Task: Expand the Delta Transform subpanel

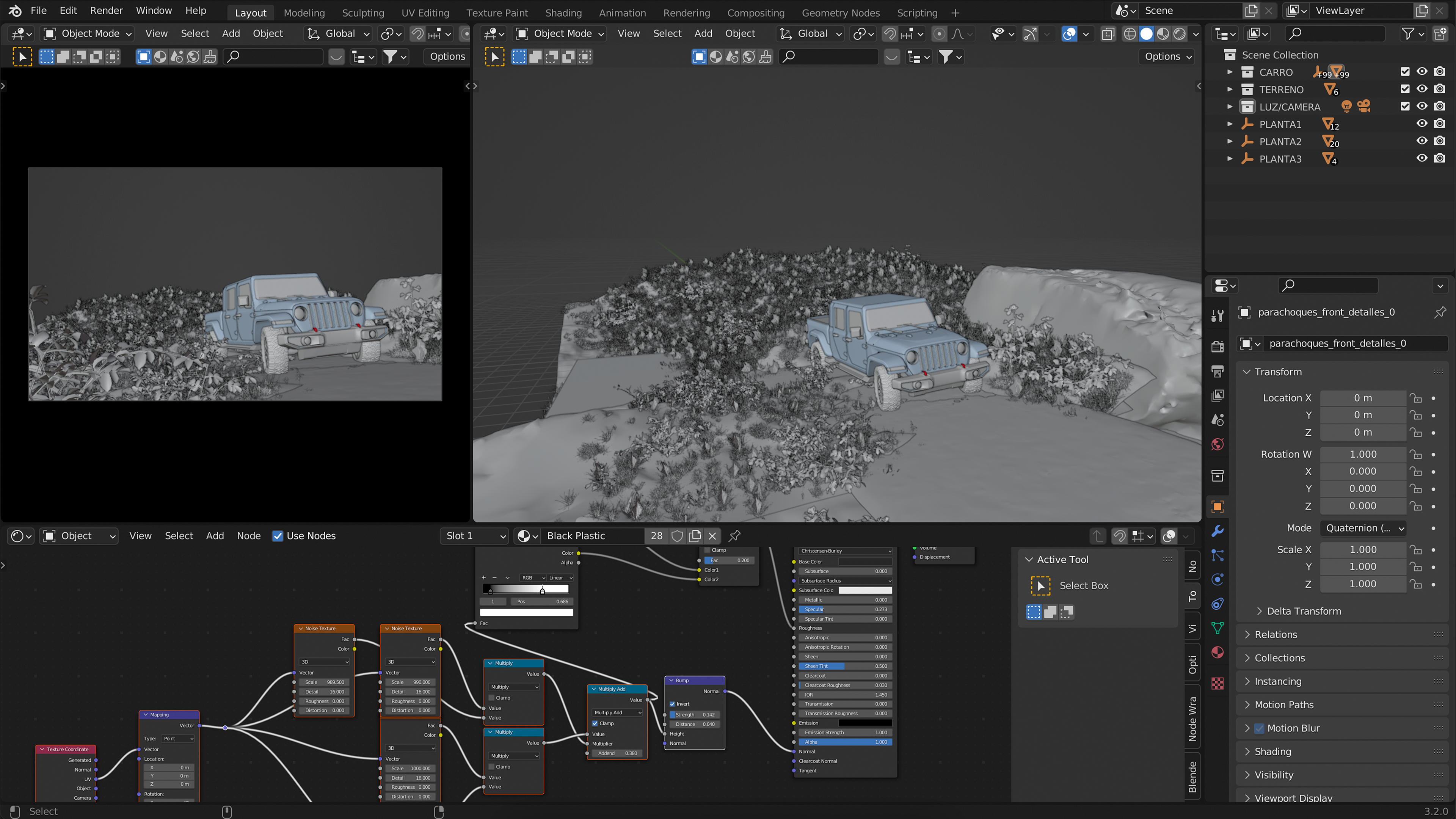Action: pyautogui.click(x=1259, y=611)
